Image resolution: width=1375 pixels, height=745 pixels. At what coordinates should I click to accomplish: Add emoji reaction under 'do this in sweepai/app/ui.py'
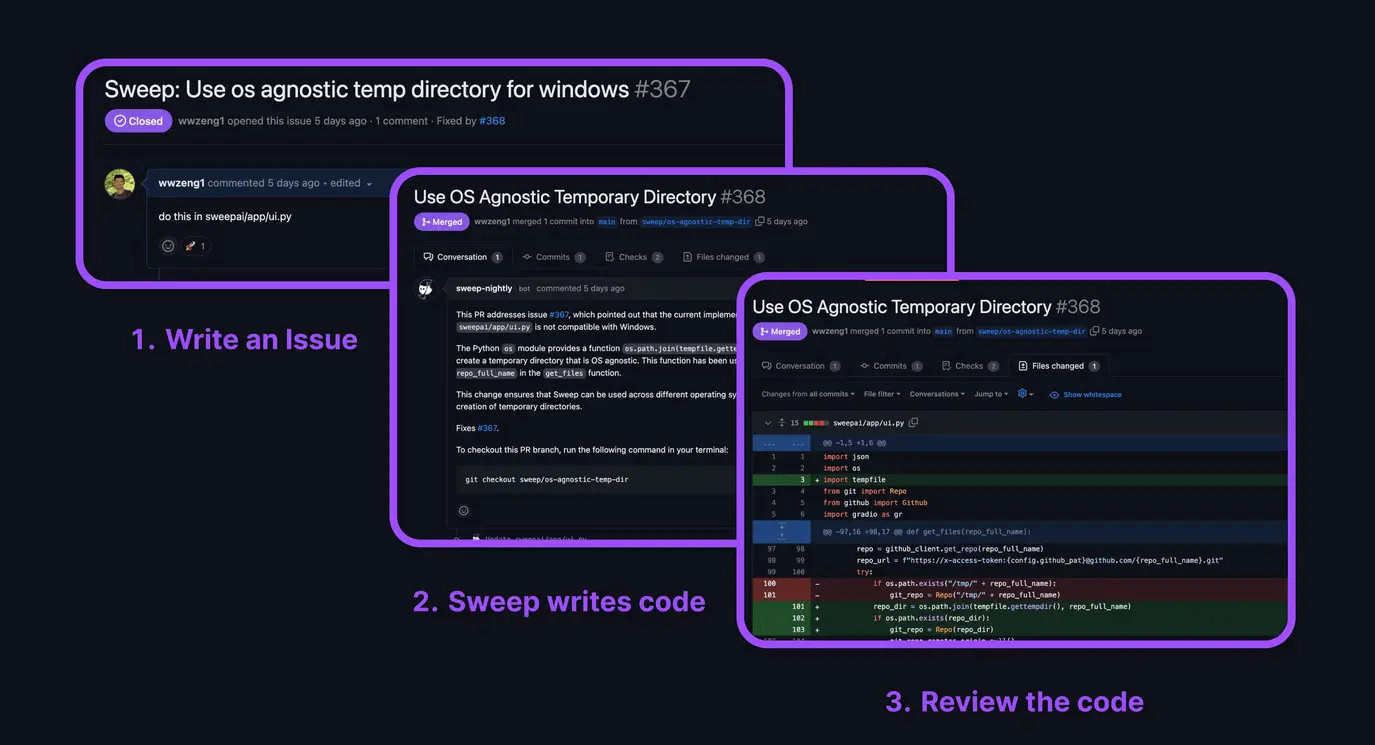click(168, 246)
